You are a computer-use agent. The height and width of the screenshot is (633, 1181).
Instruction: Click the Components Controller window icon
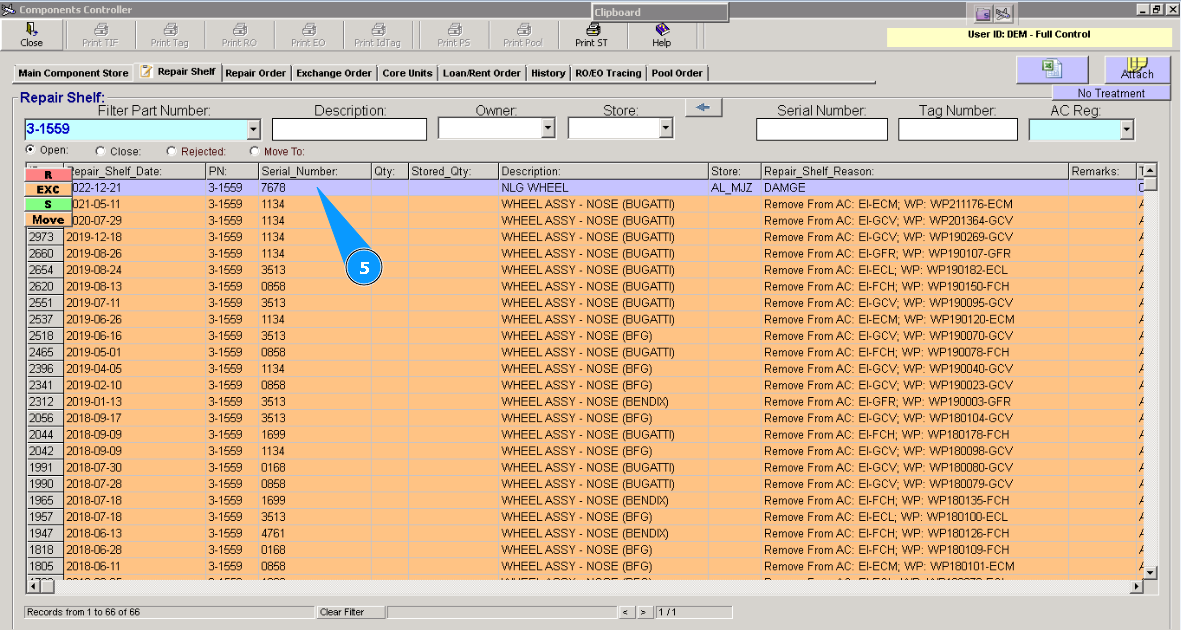pos(8,9)
